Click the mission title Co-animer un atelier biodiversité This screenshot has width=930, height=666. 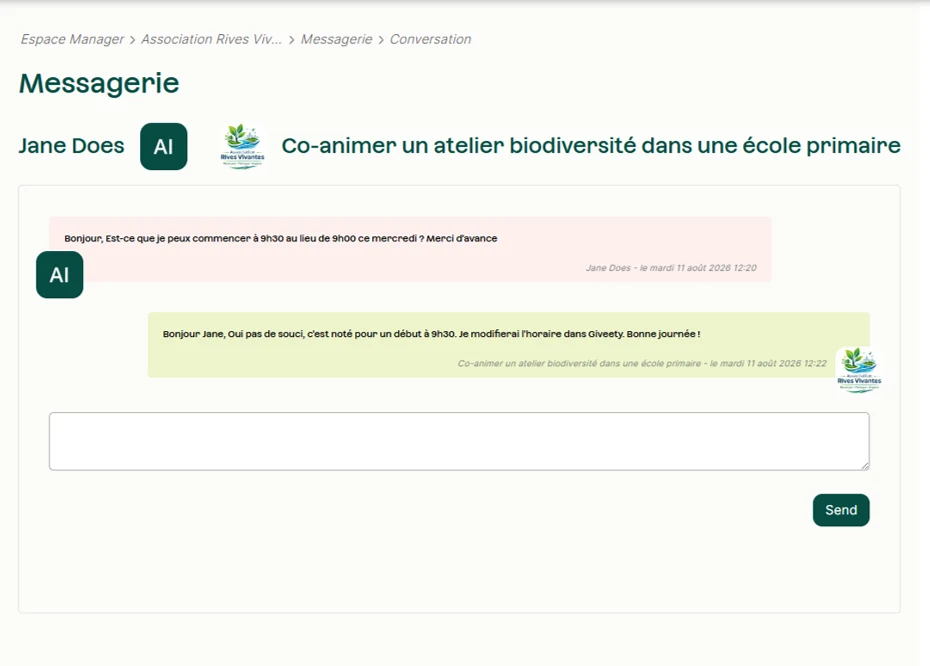click(591, 146)
